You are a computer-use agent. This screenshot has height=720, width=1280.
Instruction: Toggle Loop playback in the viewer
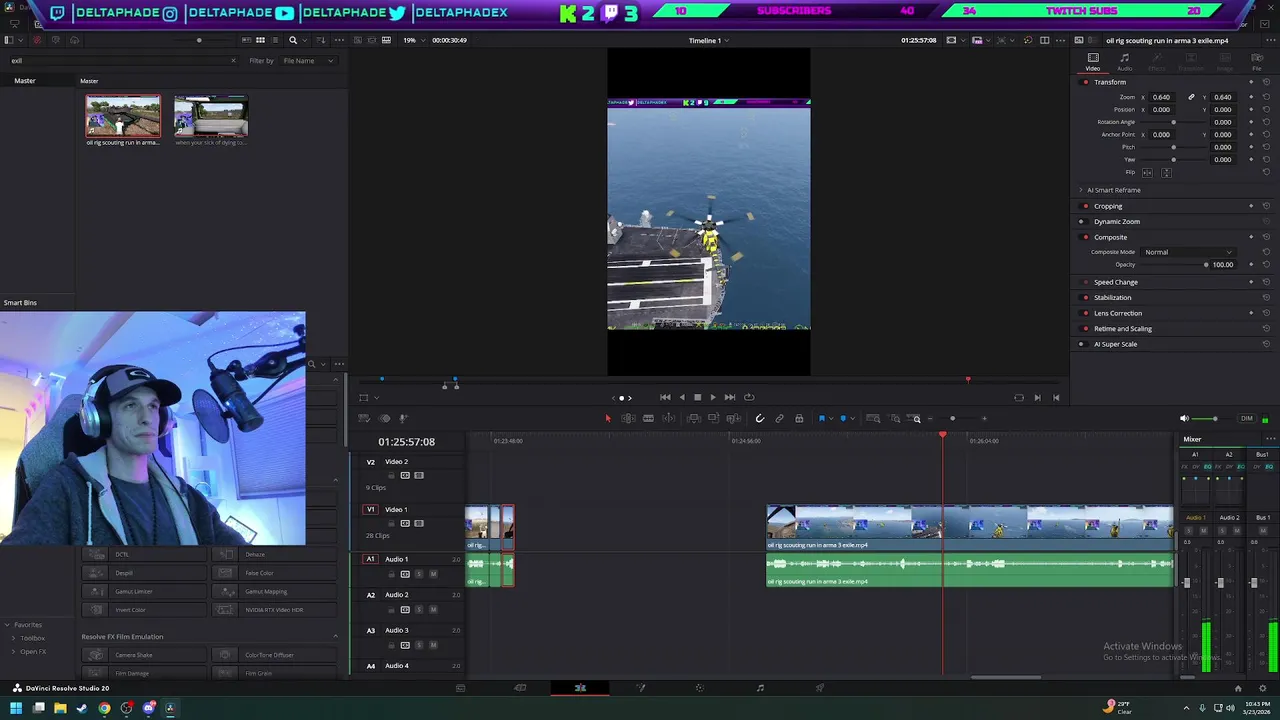coord(749,397)
